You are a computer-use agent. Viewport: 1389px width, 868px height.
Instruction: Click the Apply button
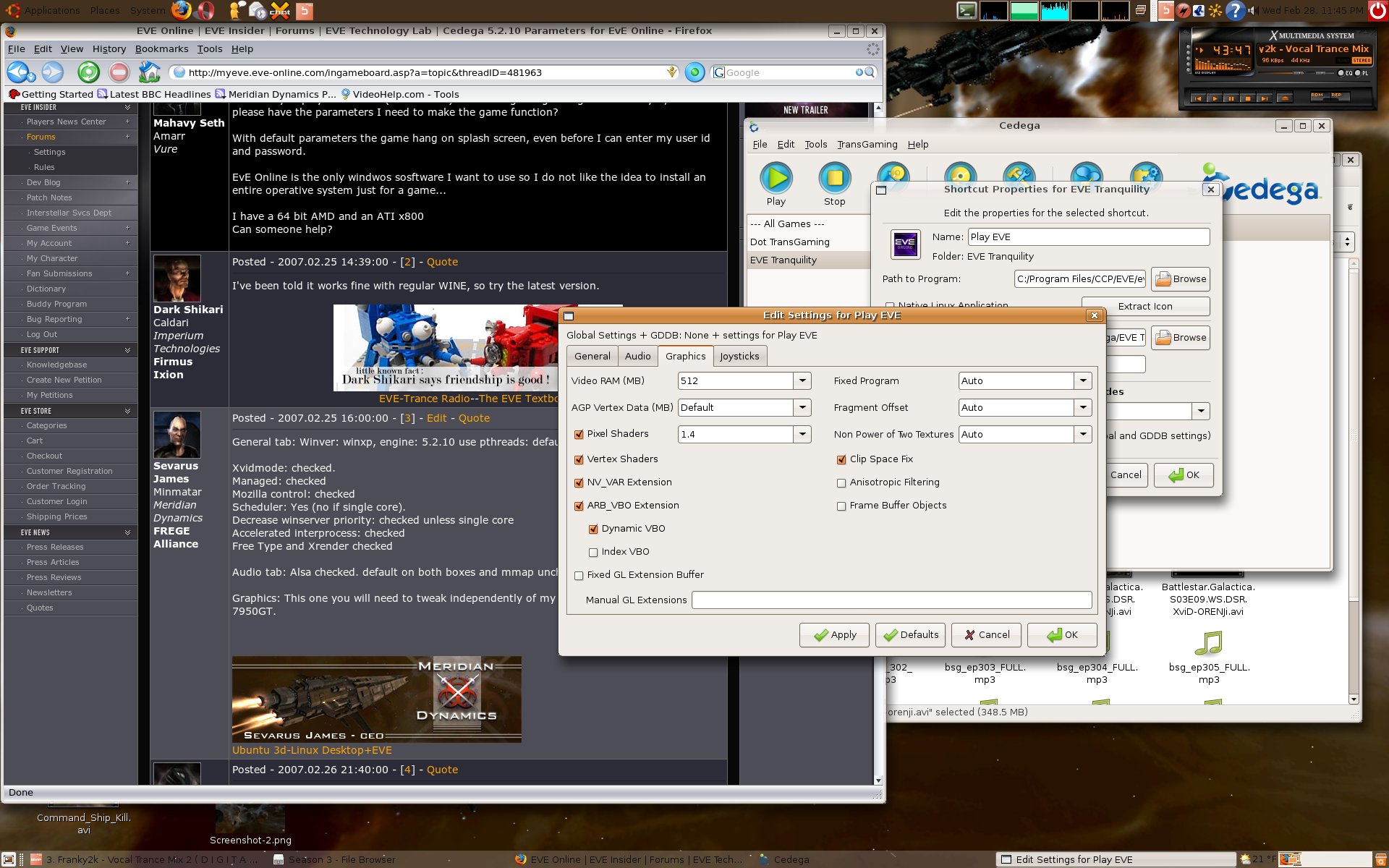click(834, 635)
